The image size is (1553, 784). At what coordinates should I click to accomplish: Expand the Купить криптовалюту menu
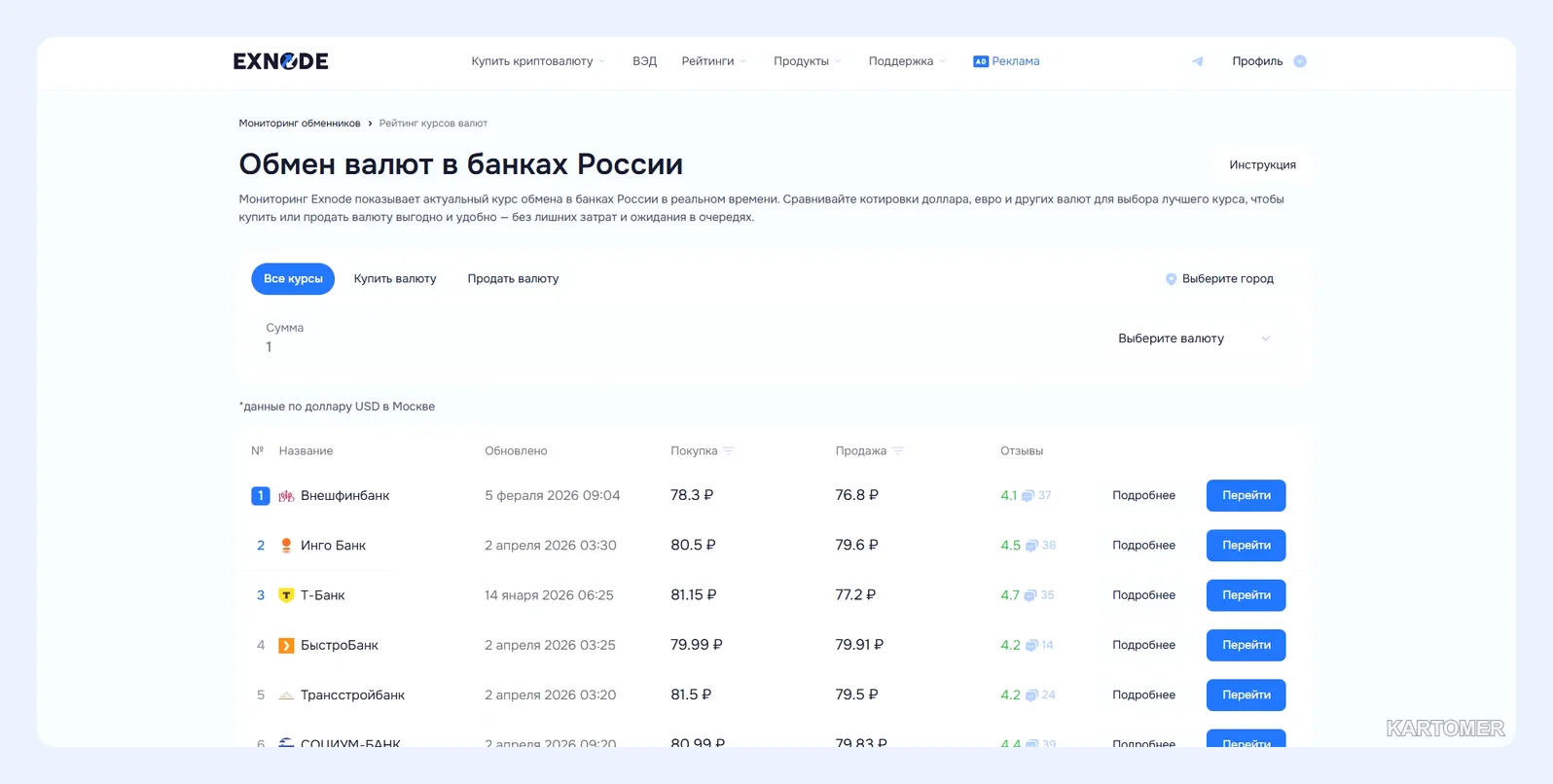click(538, 61)
